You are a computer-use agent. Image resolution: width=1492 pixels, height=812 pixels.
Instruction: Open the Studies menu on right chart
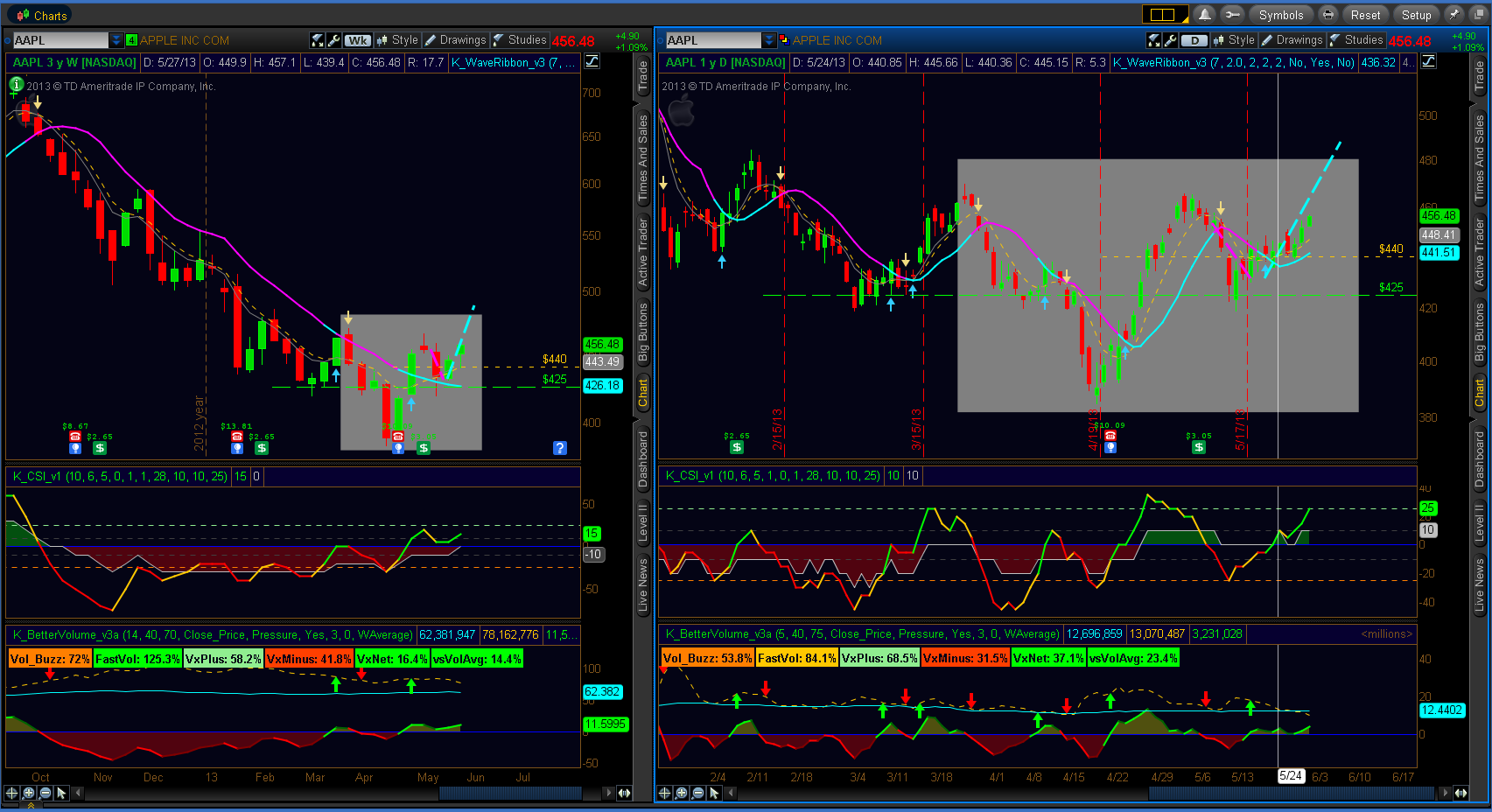click(1356, 40)
